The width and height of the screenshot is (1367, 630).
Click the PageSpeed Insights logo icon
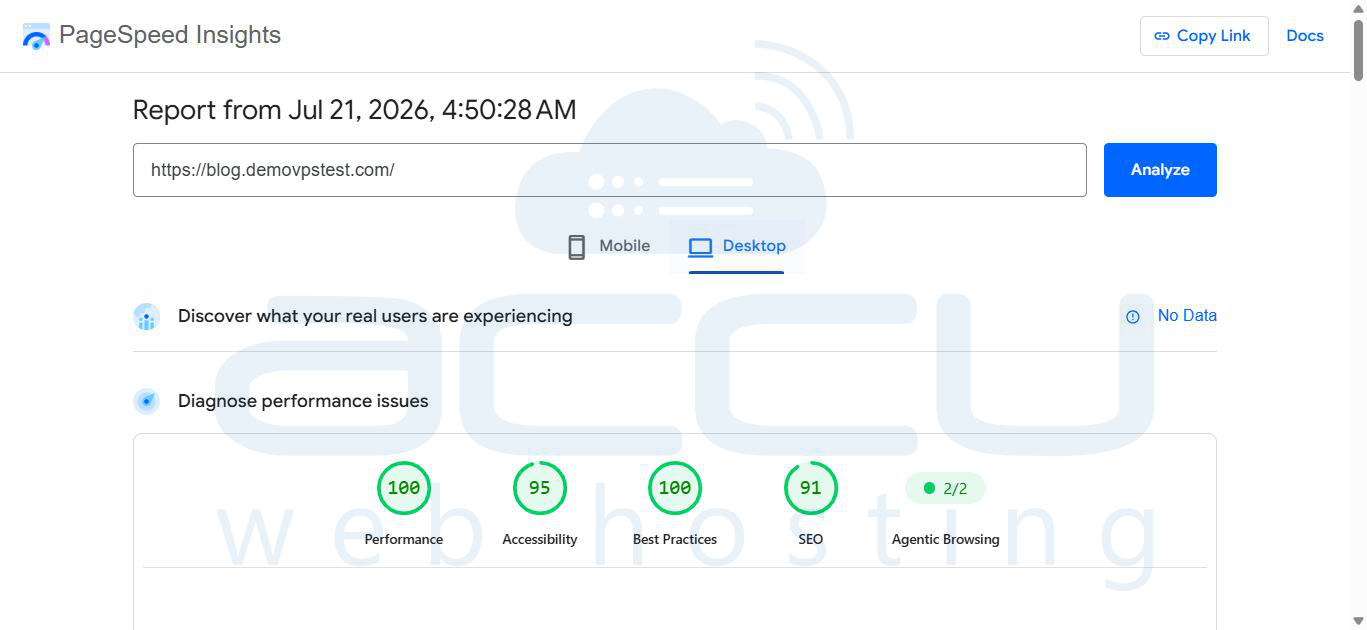[36, 36]
